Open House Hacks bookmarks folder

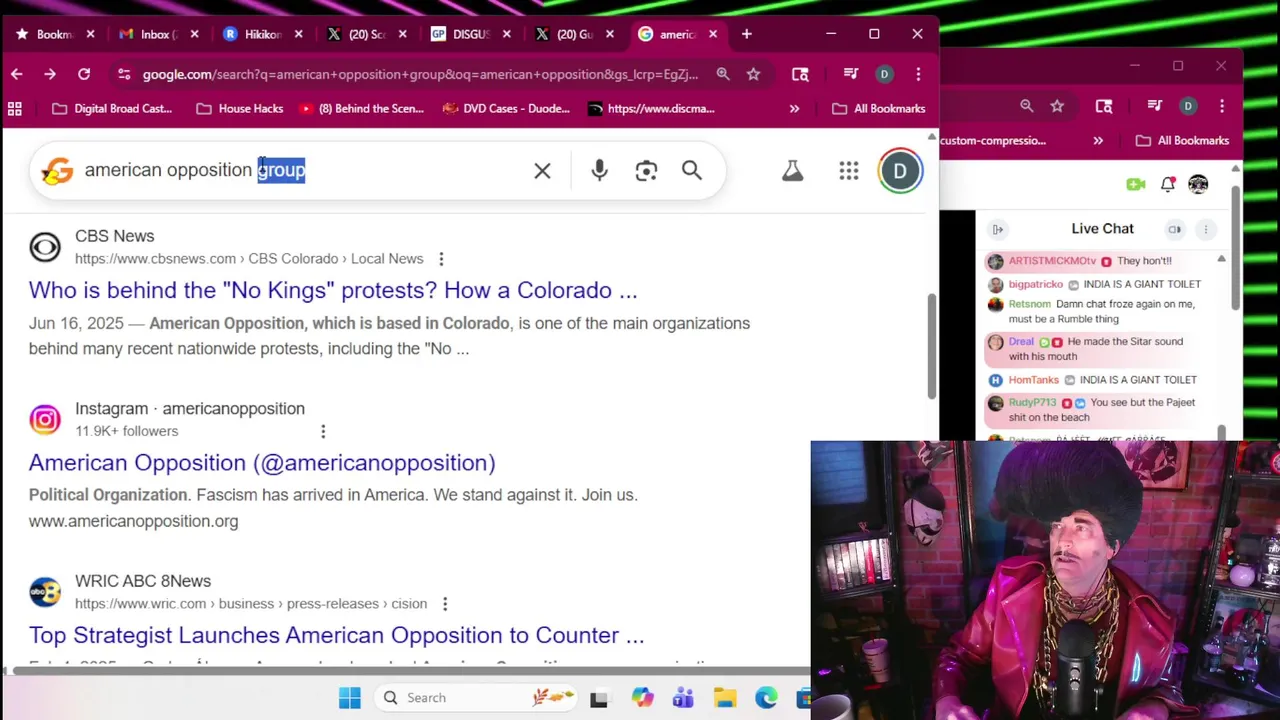[239, 108]
